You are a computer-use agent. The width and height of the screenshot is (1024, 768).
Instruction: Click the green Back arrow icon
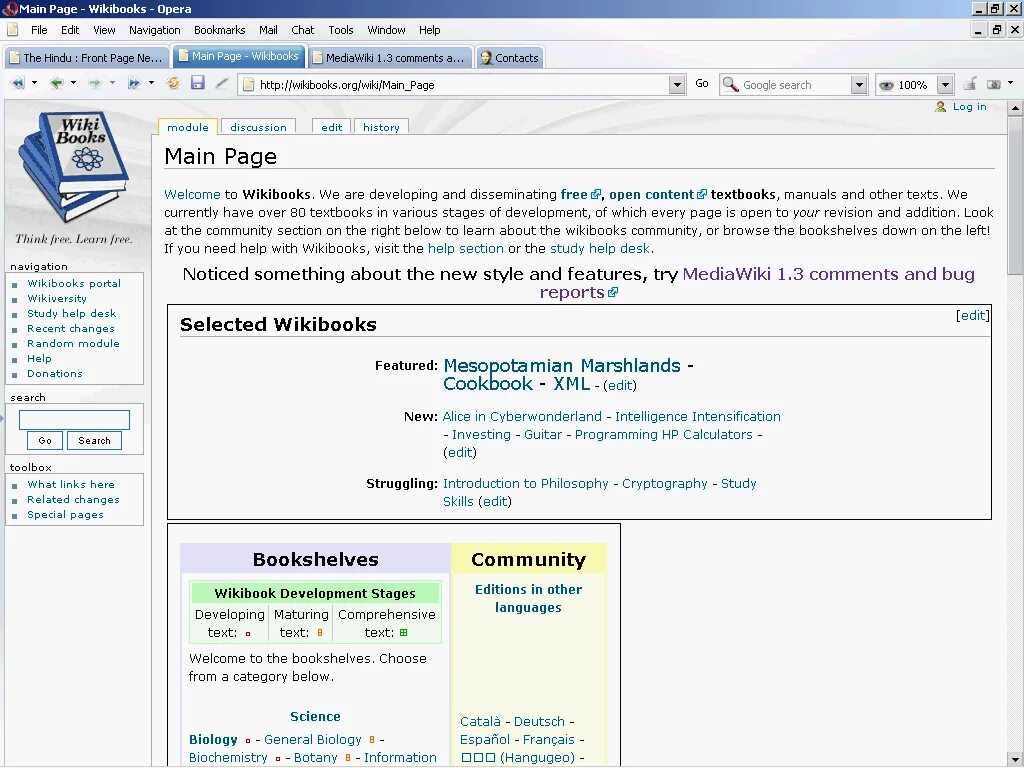[x=56, y=84]
